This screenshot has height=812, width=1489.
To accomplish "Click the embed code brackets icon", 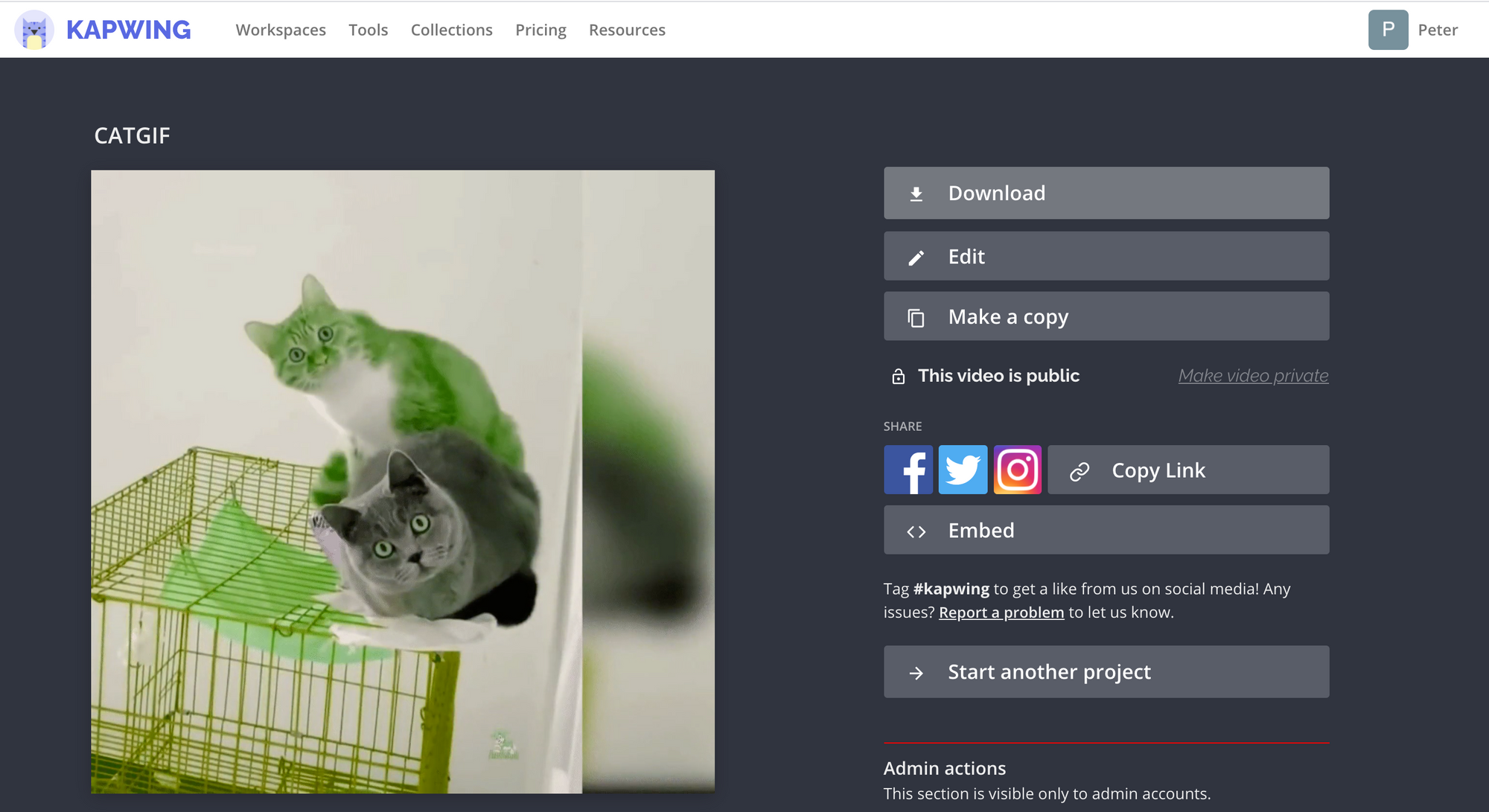I will pyautogui.click(x=916, y=531).
